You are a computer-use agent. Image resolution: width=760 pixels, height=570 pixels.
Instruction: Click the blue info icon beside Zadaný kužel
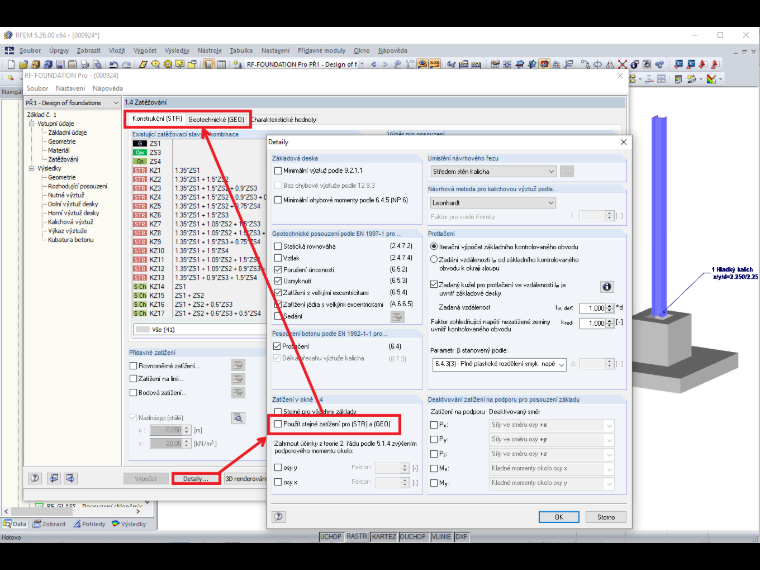pyautogui.click(x=606, y=287)
